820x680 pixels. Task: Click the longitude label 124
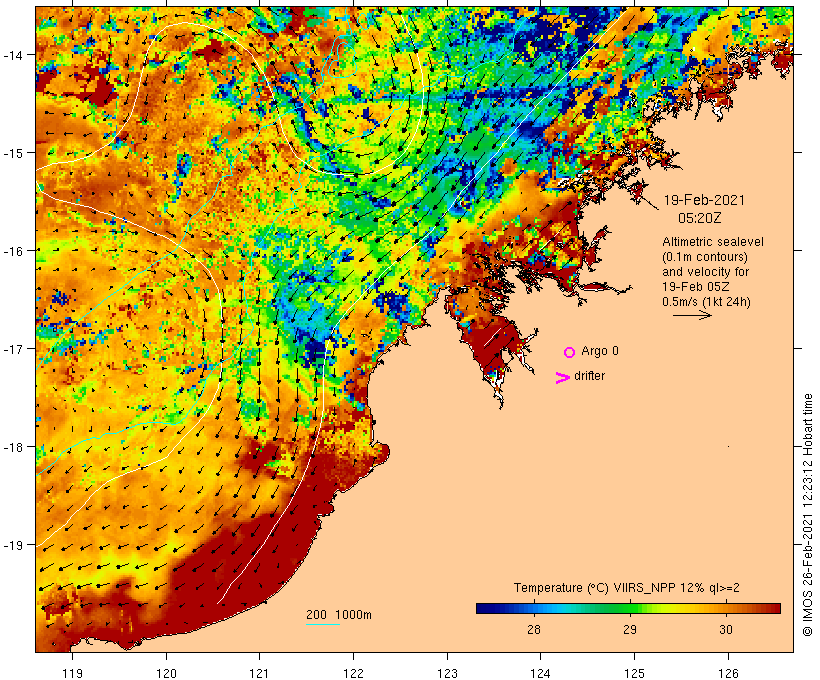coord(541,673)
